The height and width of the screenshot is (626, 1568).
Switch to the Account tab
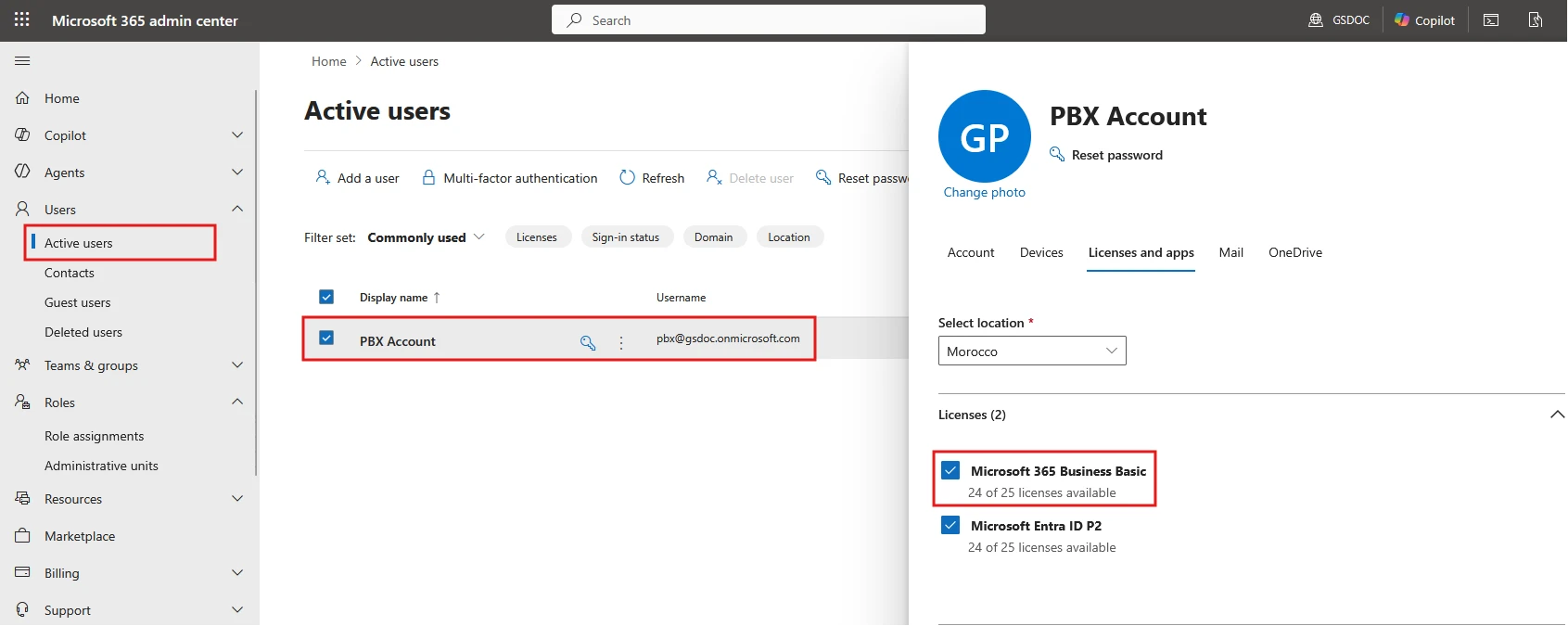pos(971,252)
